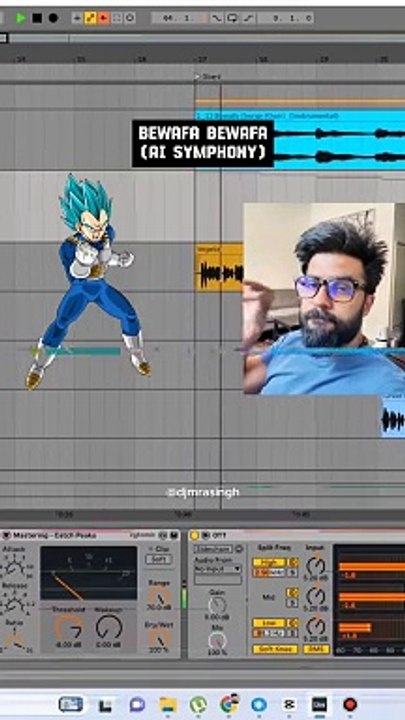This screenshot has height=720, width=405.
Task: Select the cyan Bewafa instrumental audio clip
Action: (x=301, y=139)
